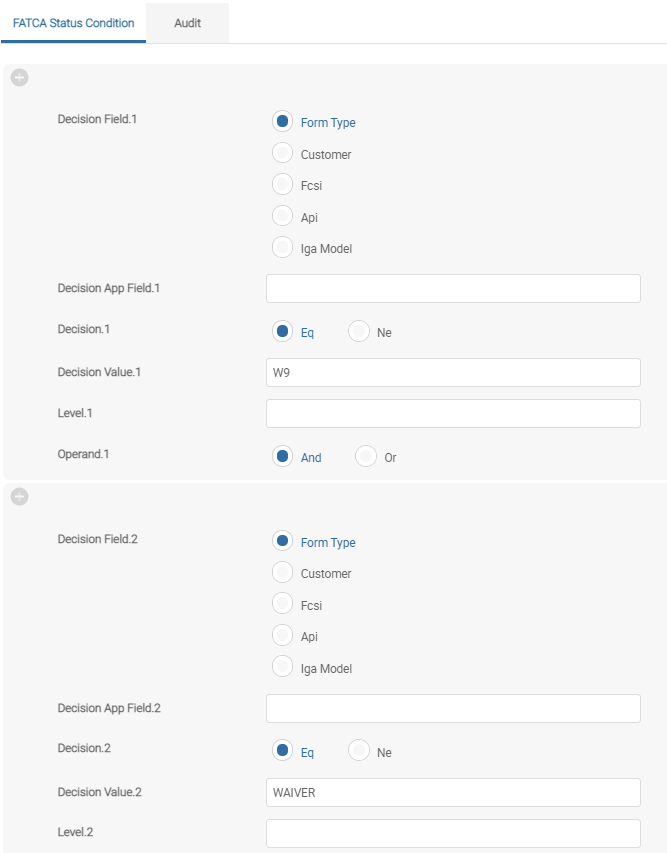
Task: Set Operand.1 to Or
Action: coord(366,456)
